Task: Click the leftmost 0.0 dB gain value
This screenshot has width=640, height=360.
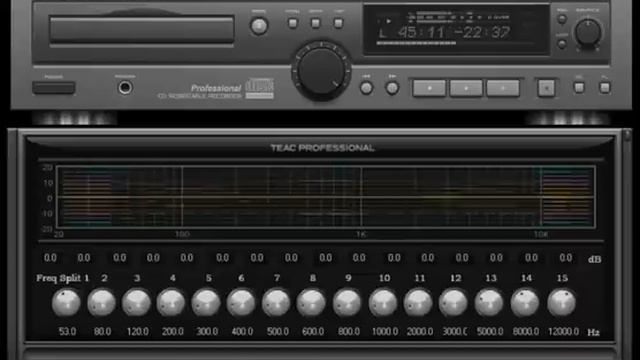Action: coord(50,258)
